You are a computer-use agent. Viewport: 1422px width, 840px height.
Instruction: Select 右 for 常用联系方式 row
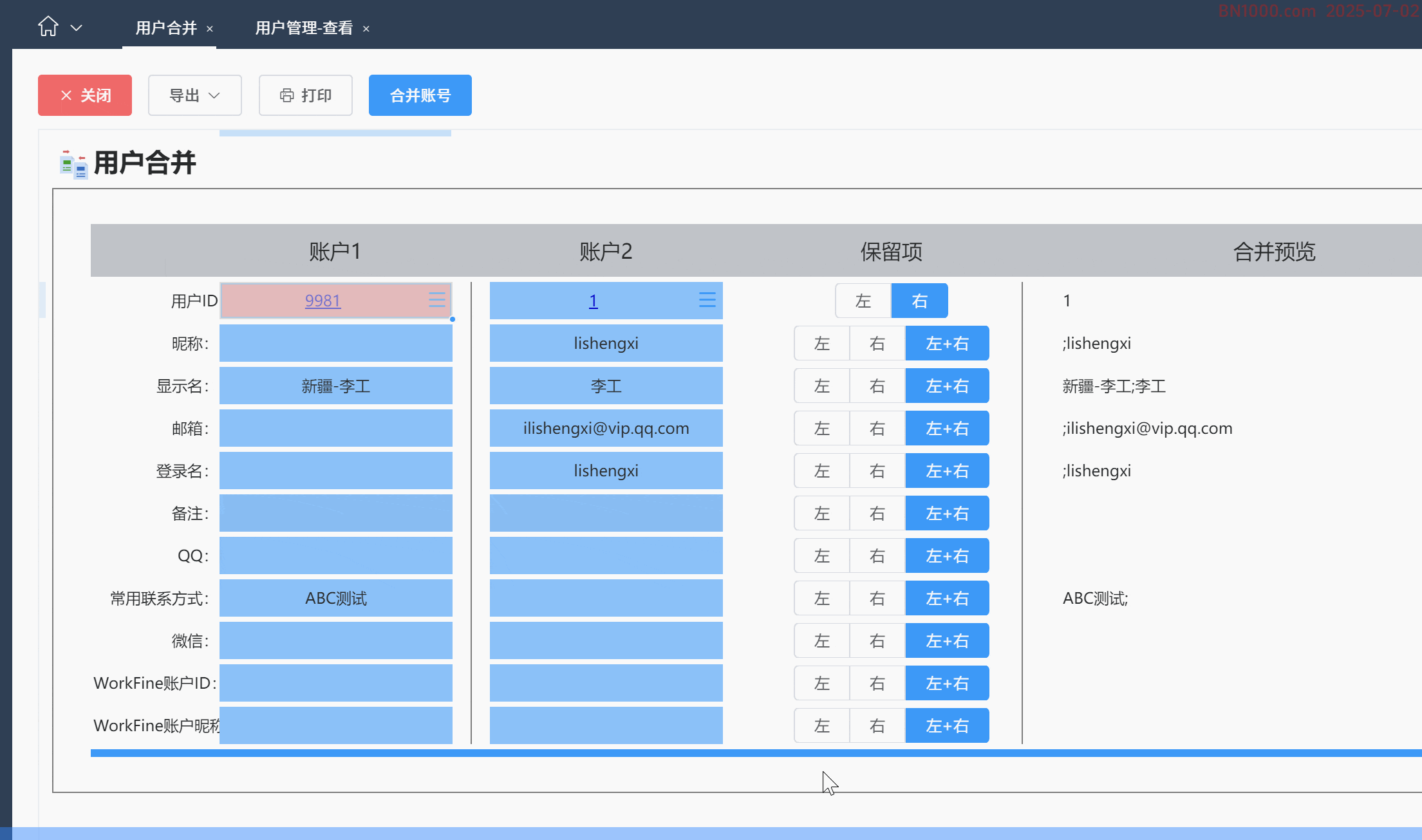tap(877, 598)
